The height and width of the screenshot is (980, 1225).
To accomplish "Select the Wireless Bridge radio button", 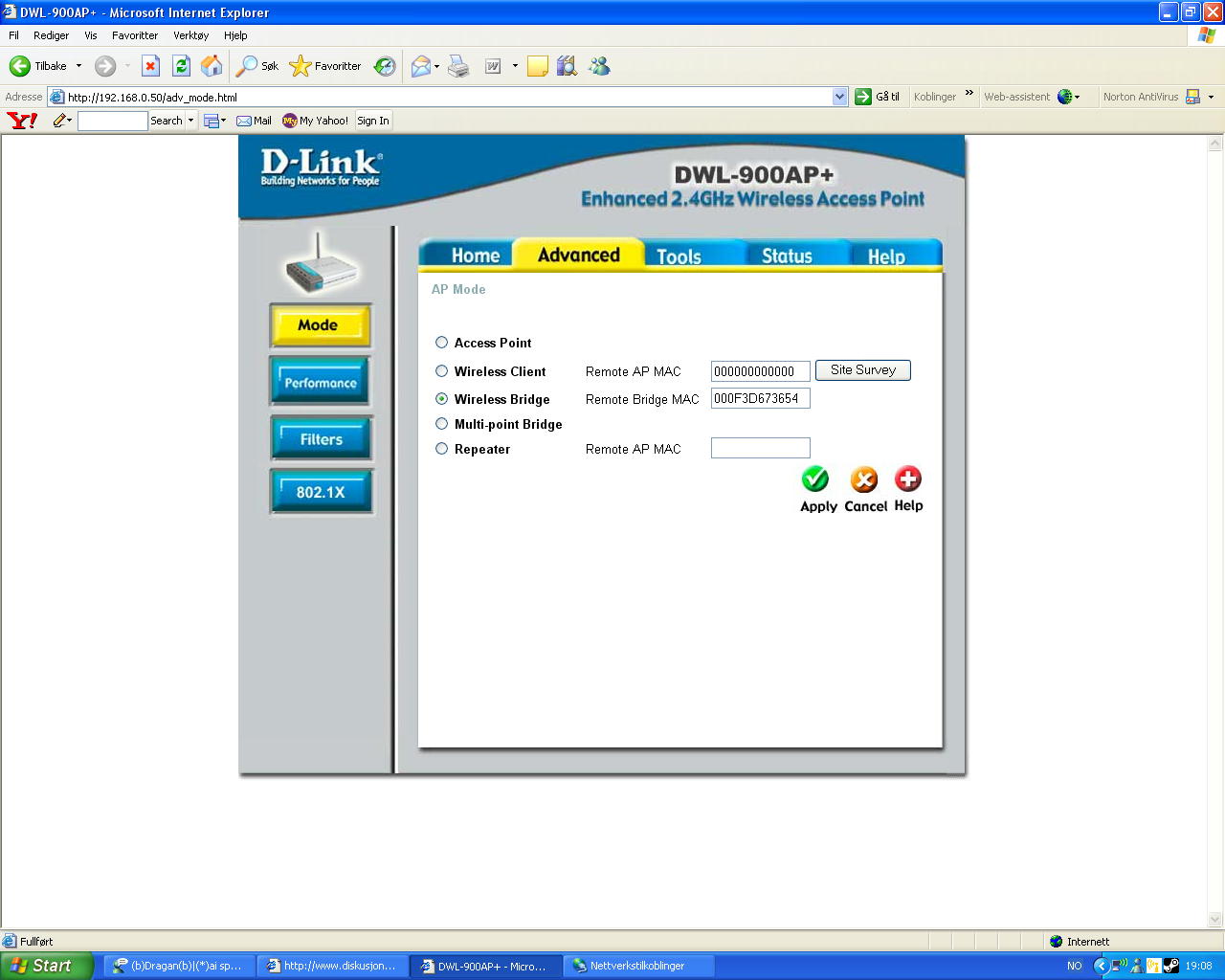I will click(442, 399).
